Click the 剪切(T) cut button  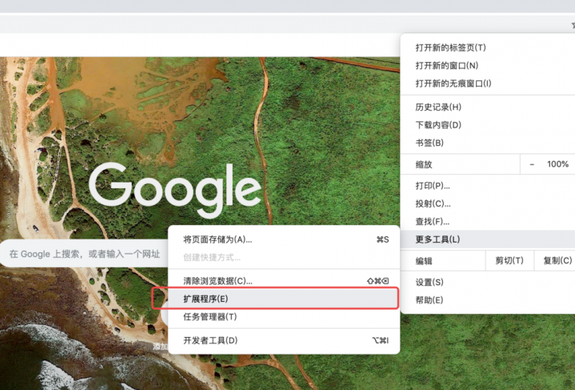[509, 261]
